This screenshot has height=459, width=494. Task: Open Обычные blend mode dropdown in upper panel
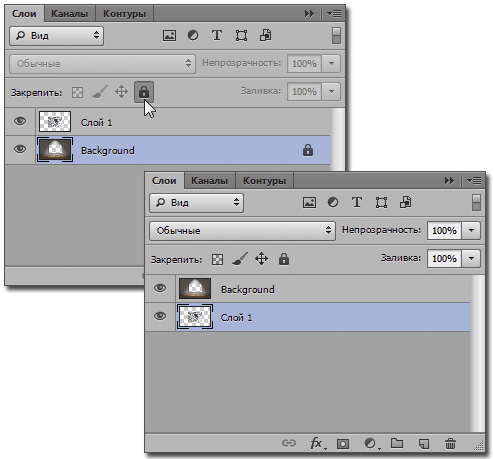[102, 64]
